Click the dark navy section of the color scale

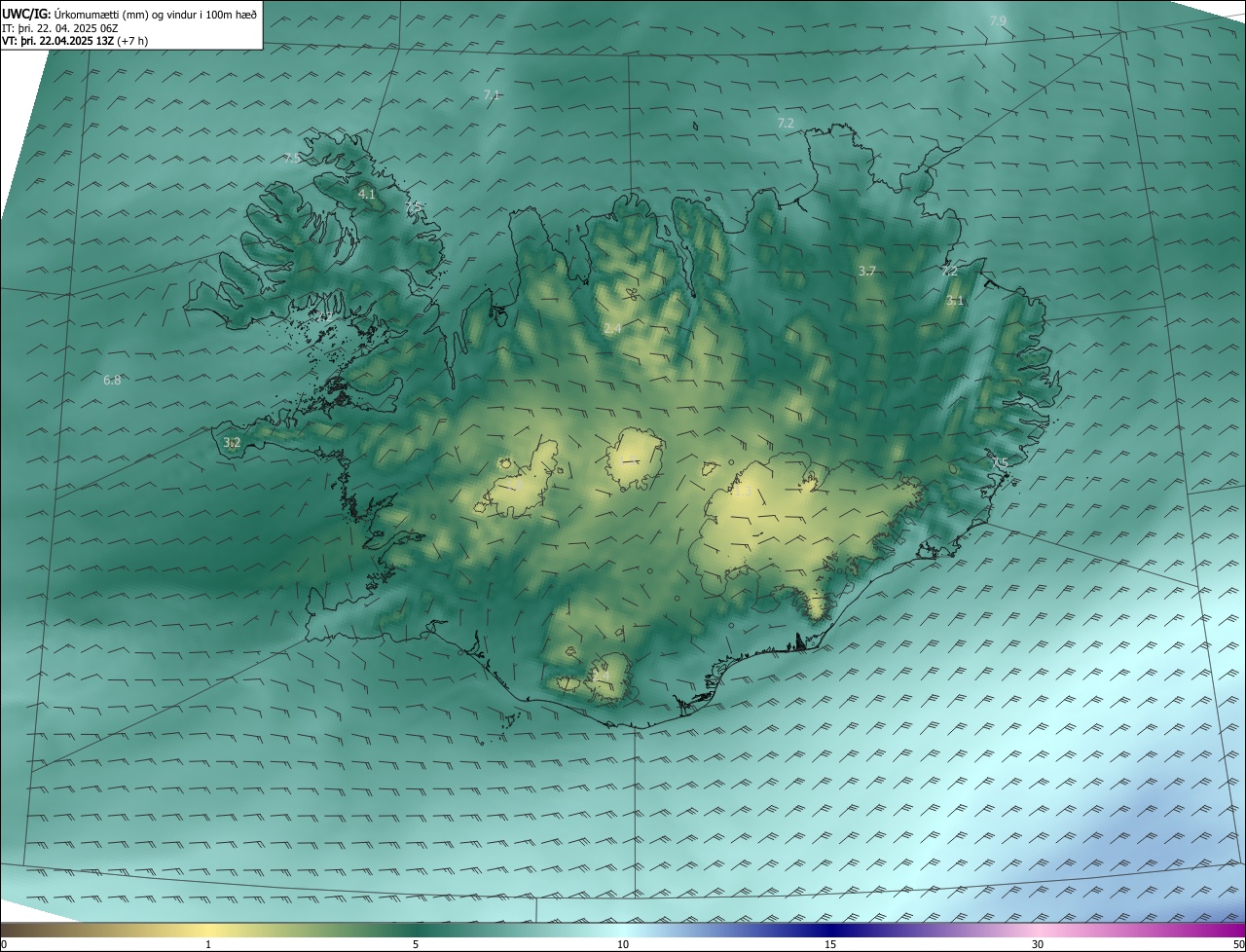coord(832,930)
